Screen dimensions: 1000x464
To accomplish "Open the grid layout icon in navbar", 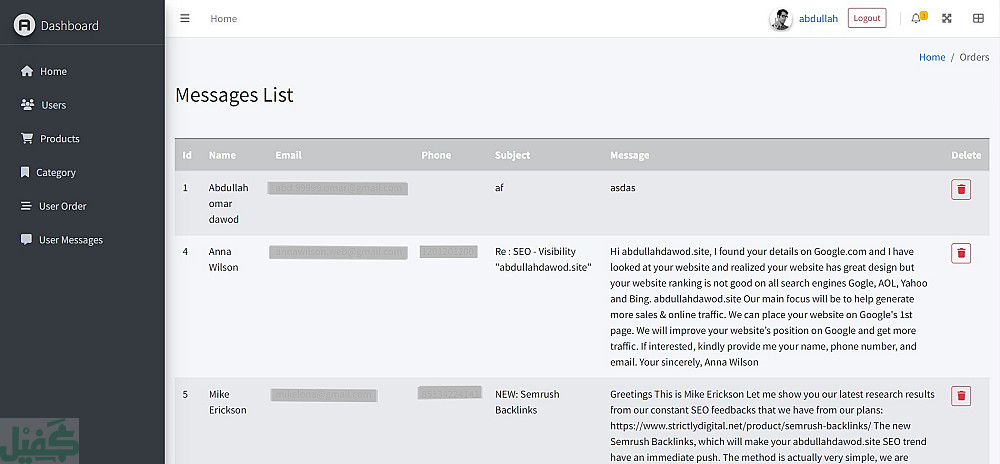I will tap(978, 18).
